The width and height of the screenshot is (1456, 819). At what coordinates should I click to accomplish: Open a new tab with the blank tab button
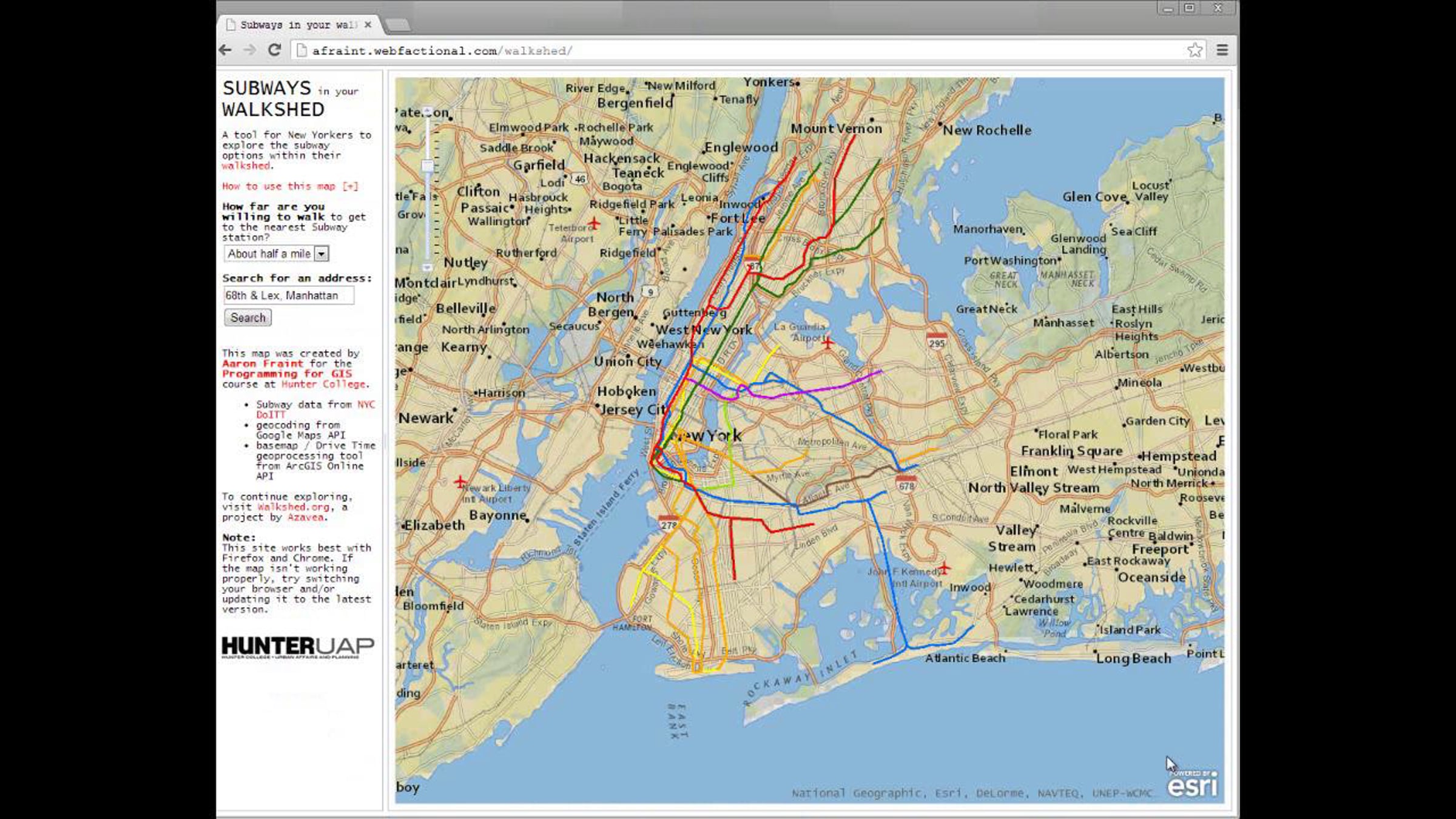coord(398,25)
